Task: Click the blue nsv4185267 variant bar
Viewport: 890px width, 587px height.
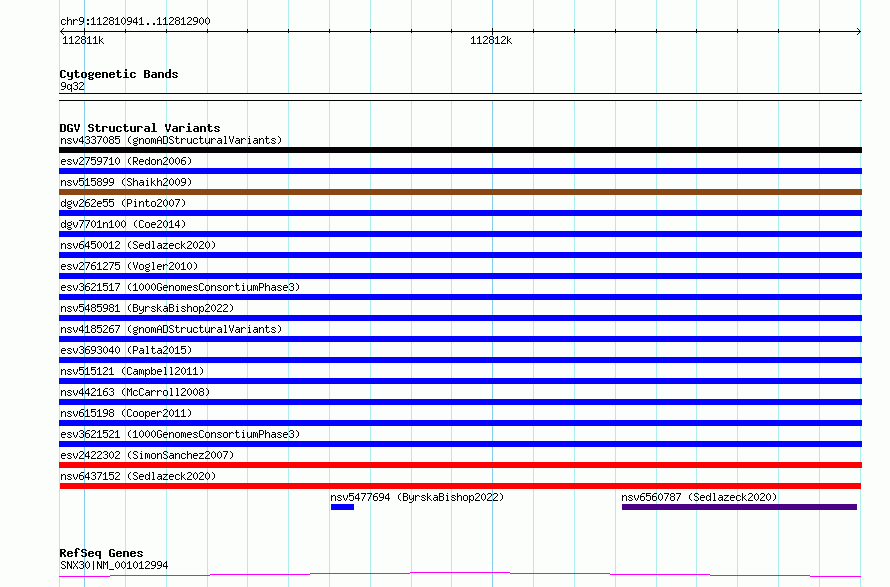Action: (460, 339)
